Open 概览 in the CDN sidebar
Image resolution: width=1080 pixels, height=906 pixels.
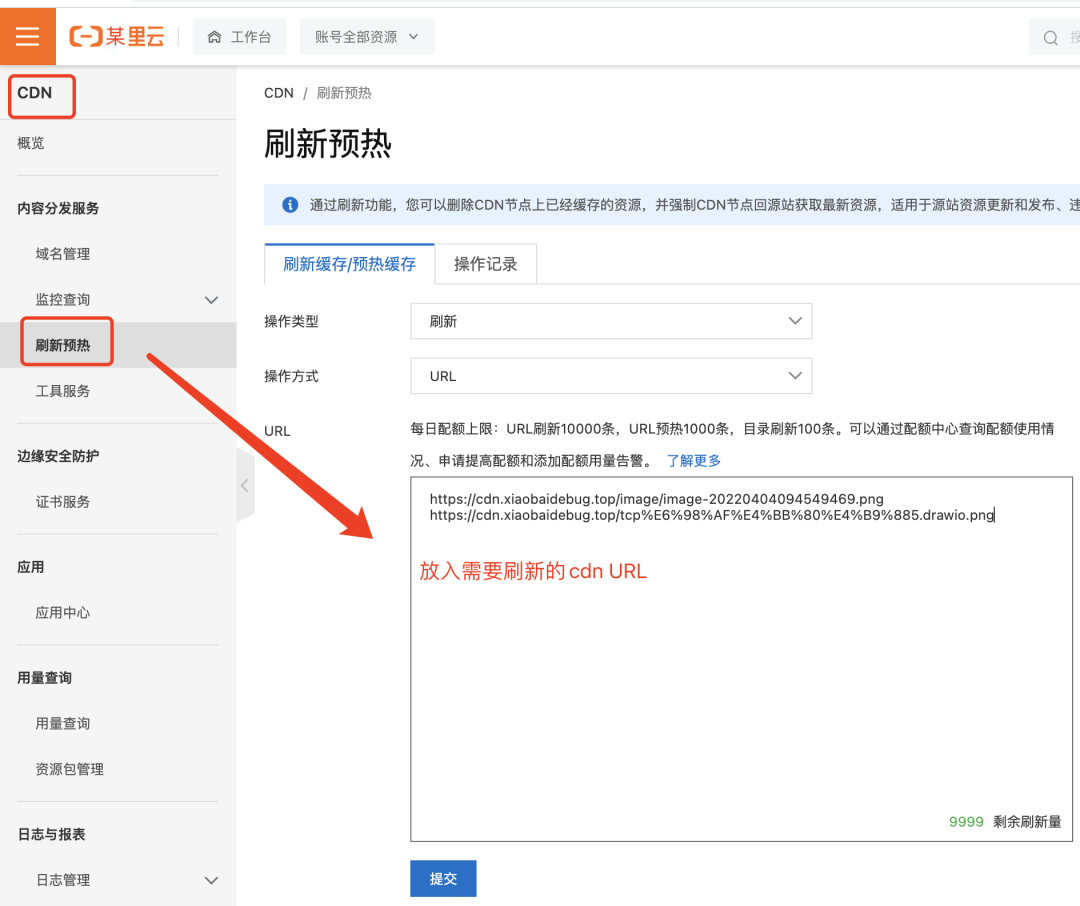click(x=30, y=142)
